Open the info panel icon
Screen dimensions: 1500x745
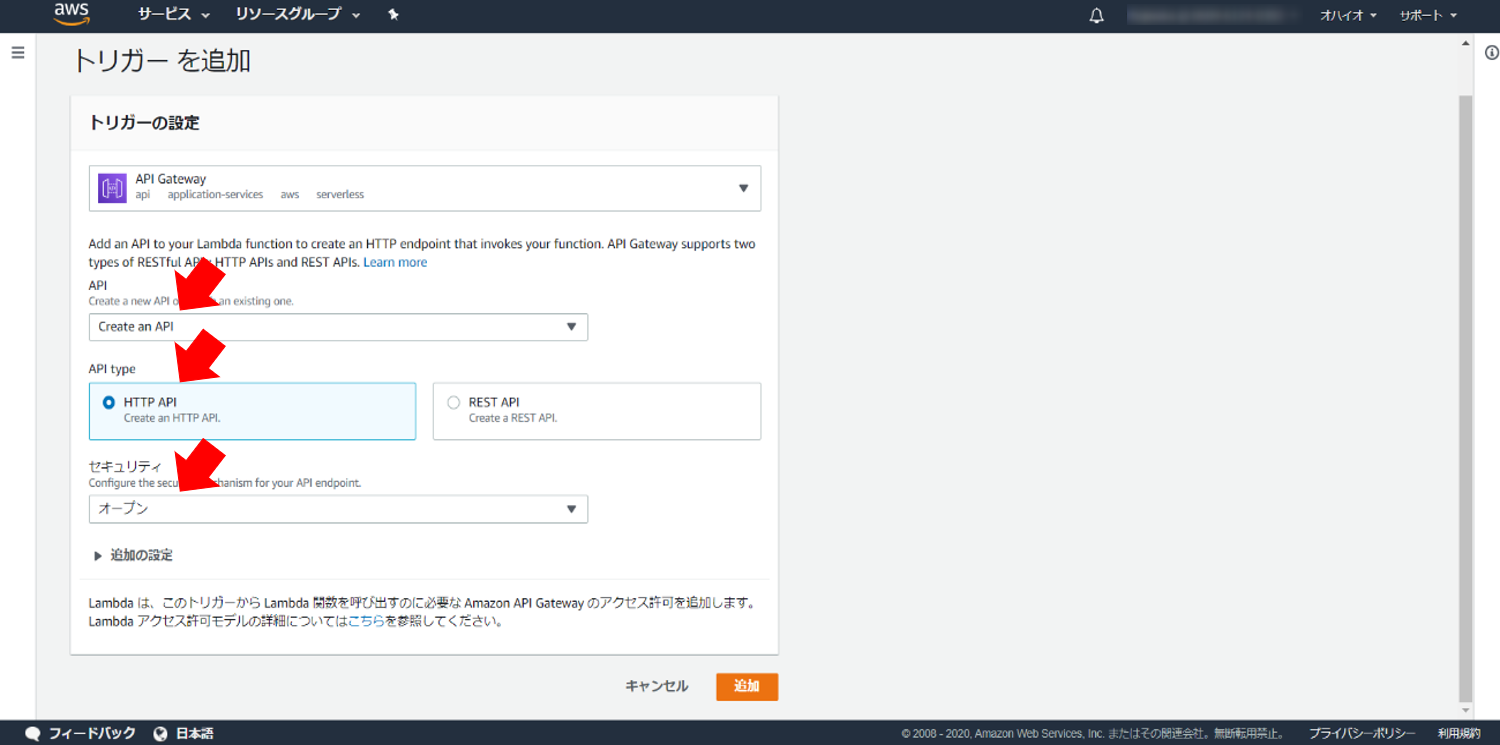[1491, 53]
